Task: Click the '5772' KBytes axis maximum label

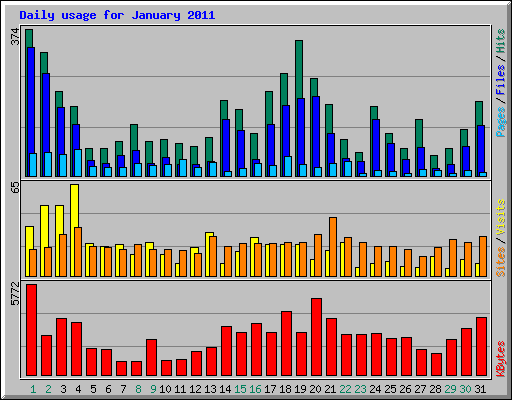Action: click(16, 294)
